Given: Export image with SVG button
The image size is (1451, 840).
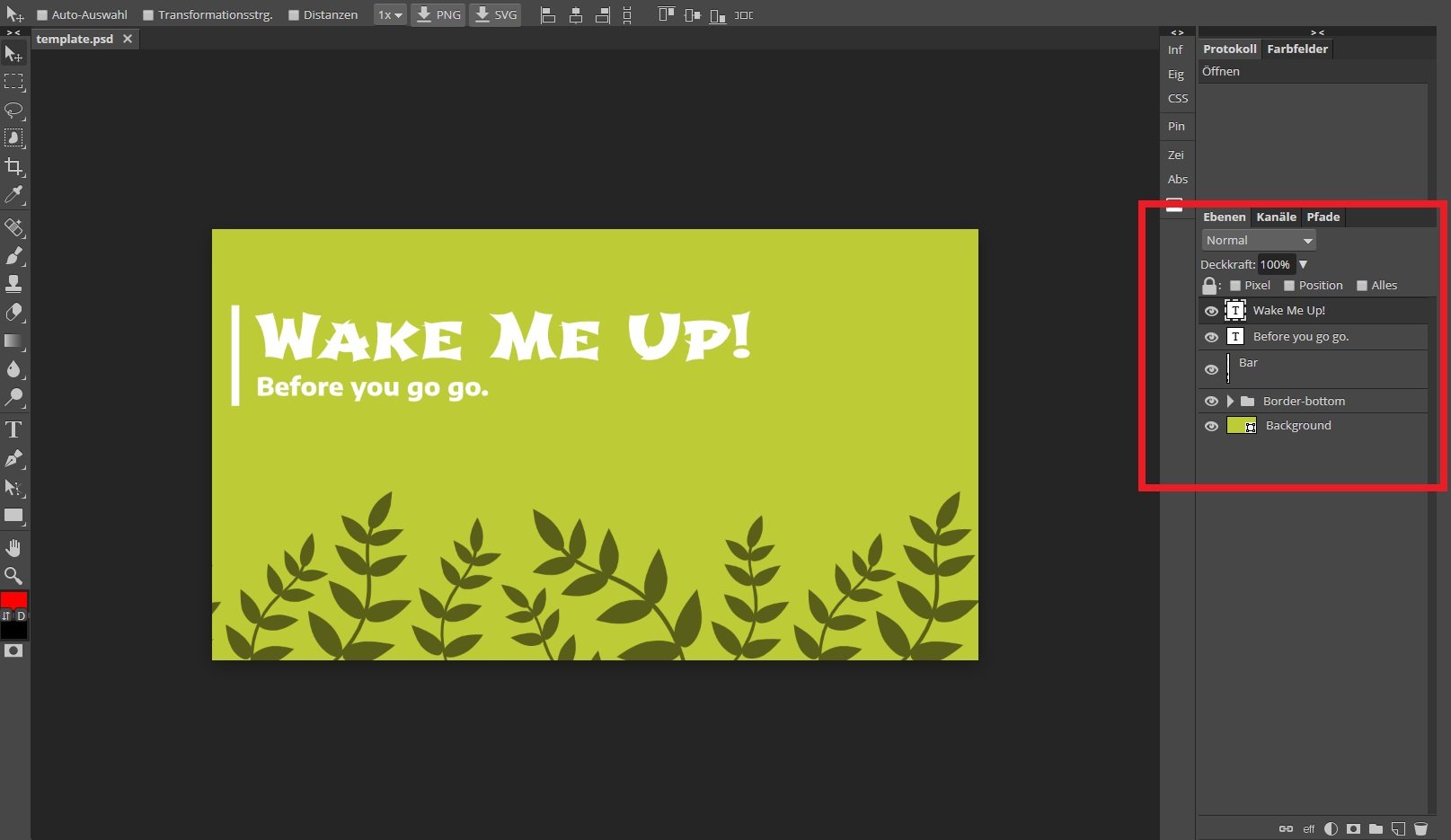Looking at the screenshot, I should coord(495,15).
